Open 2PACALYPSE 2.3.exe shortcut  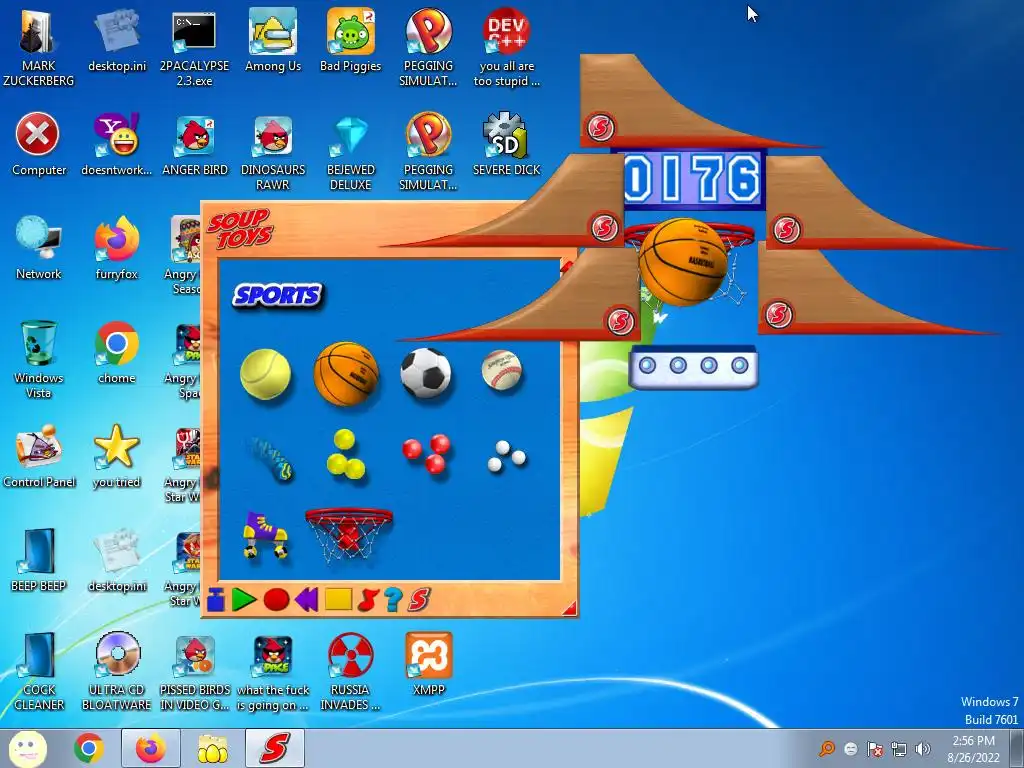tap(194, 47)
